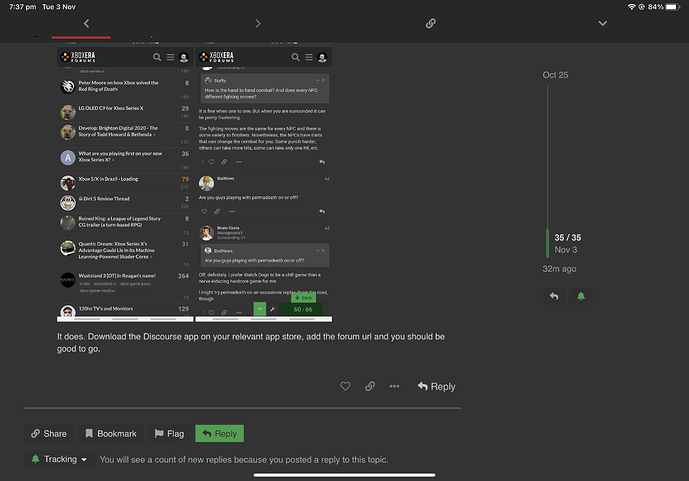Click 'Wasteland 3 [OT] In Reagan's name!'
This screenshot has height=481, width=689.
click(x=117, y=276)
